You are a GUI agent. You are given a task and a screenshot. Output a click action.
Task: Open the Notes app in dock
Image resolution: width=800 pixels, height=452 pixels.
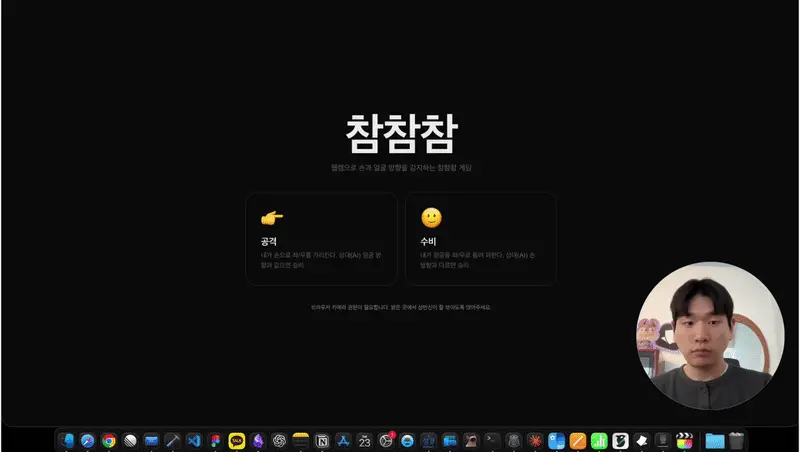301,441
